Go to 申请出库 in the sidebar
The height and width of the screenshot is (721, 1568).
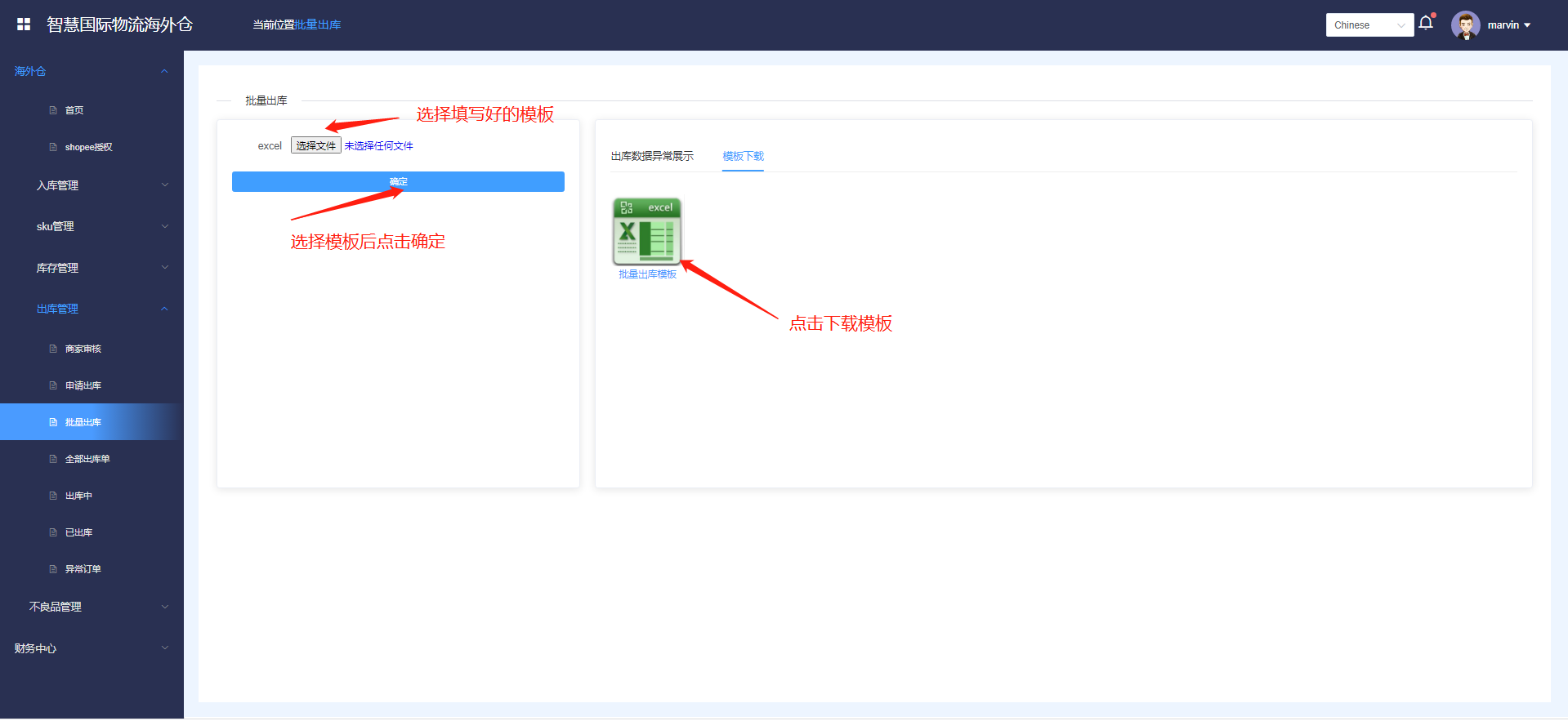pyautogui.click(x=83, y=385)
